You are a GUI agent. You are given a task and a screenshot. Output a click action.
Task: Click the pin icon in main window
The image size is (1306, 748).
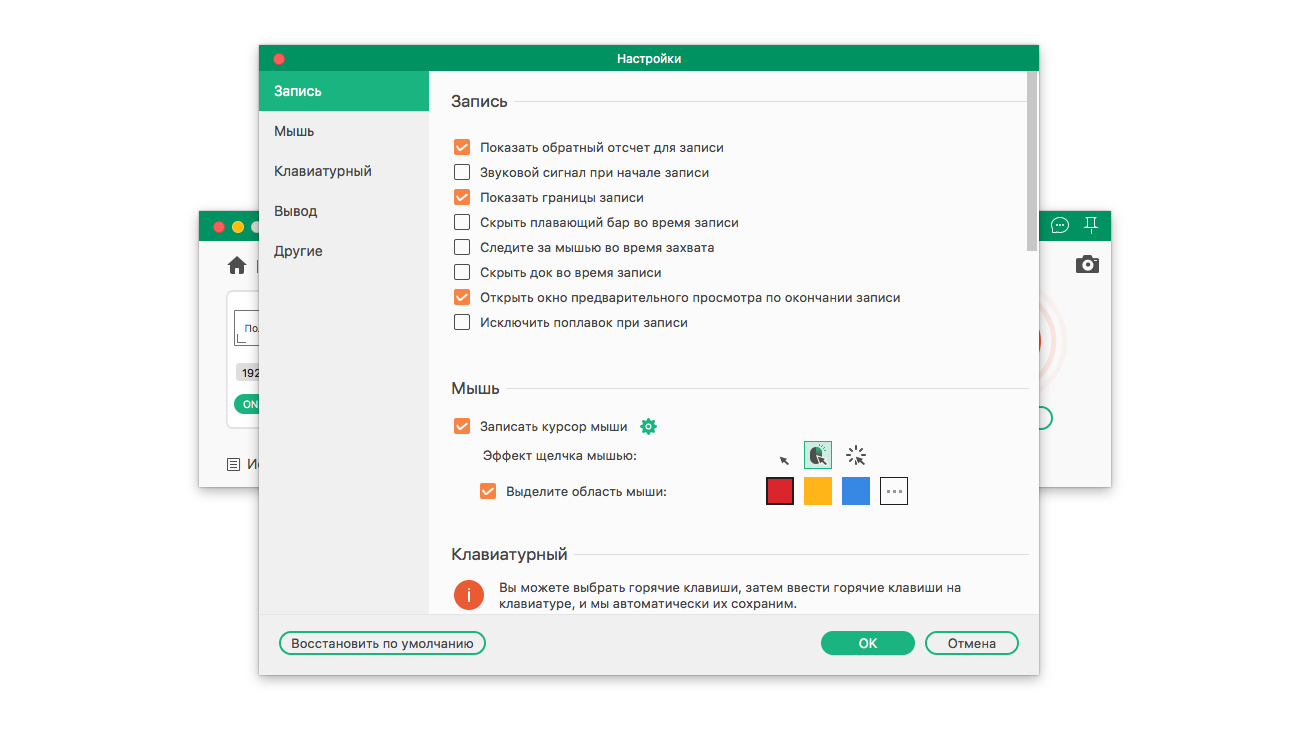pos(1091,225)
